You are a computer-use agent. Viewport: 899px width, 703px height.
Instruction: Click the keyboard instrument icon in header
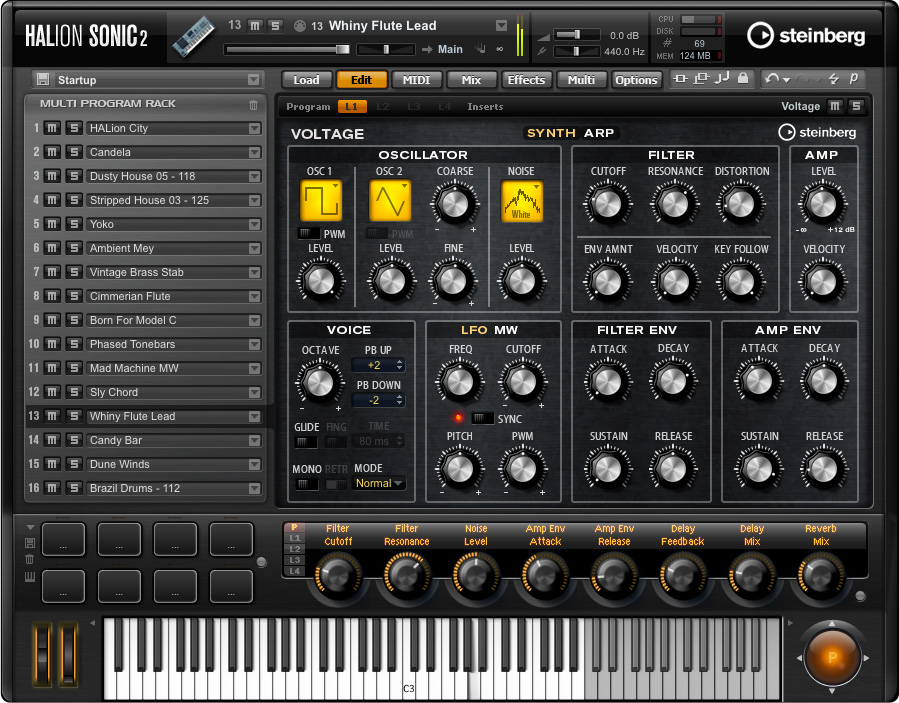pyautogui.click(x=193, y=36)
